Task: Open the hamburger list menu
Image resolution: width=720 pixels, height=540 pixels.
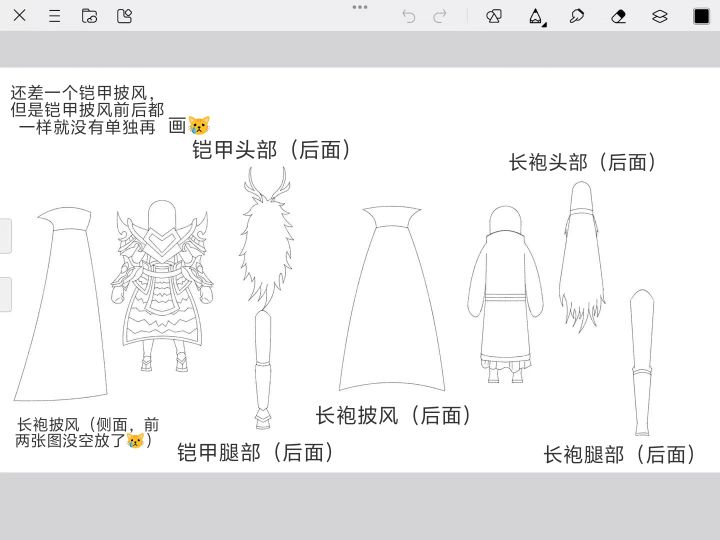Action: click(x=55, y=16)
